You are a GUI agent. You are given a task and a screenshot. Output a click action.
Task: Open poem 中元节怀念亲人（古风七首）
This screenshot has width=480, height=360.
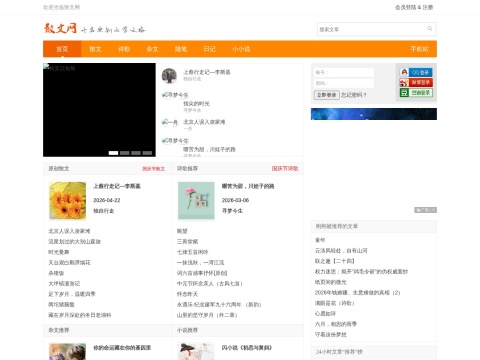[x=210, y=284]
